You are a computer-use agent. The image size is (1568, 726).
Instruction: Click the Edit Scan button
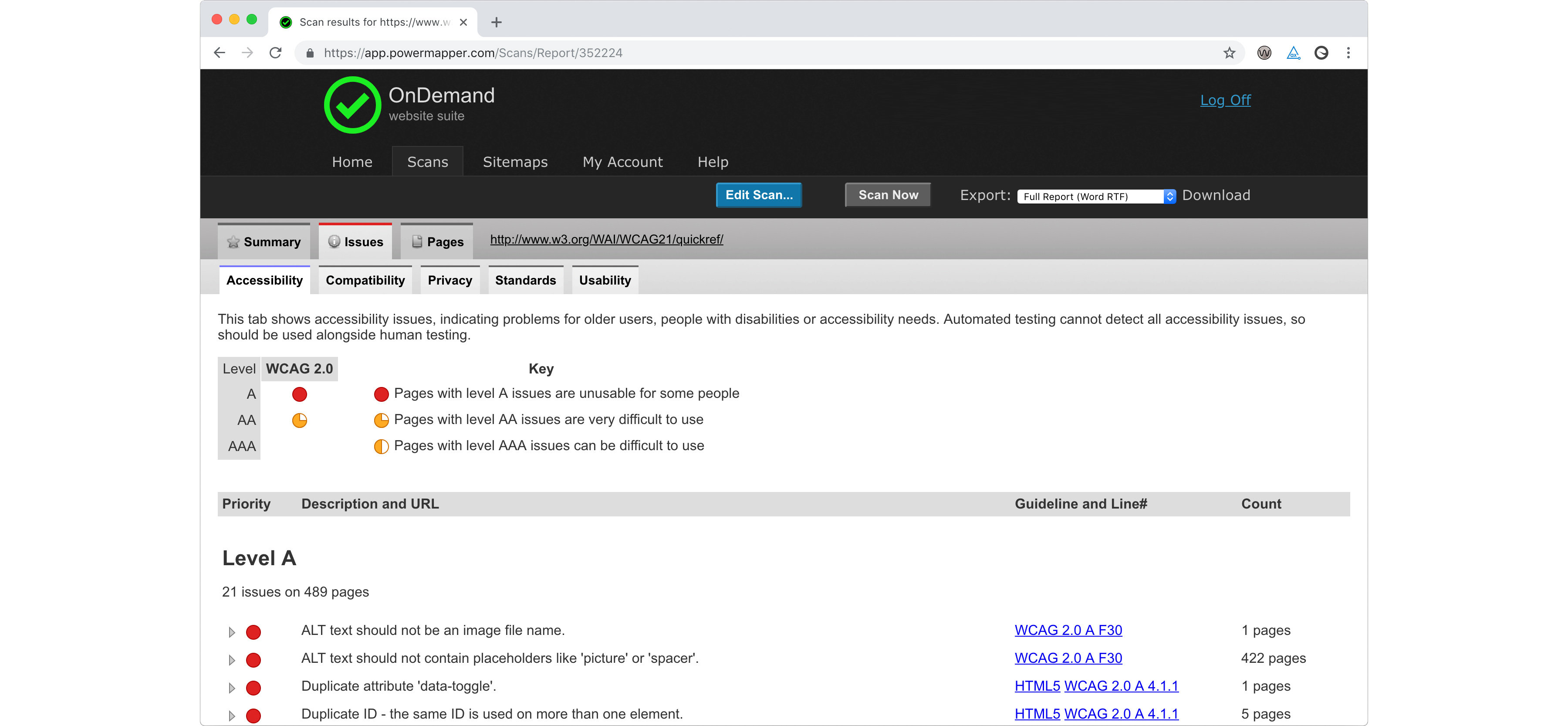758,195
